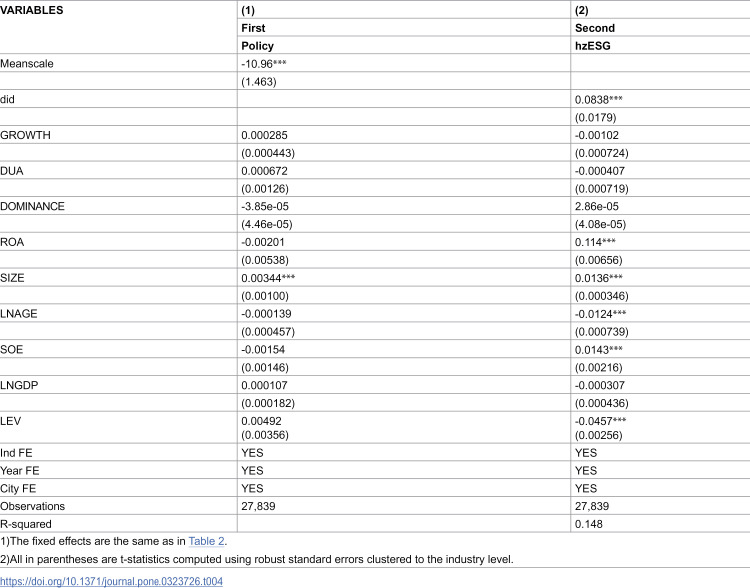Select the First column header
Viewport: 750px width, 588px height.
[253, 28]
